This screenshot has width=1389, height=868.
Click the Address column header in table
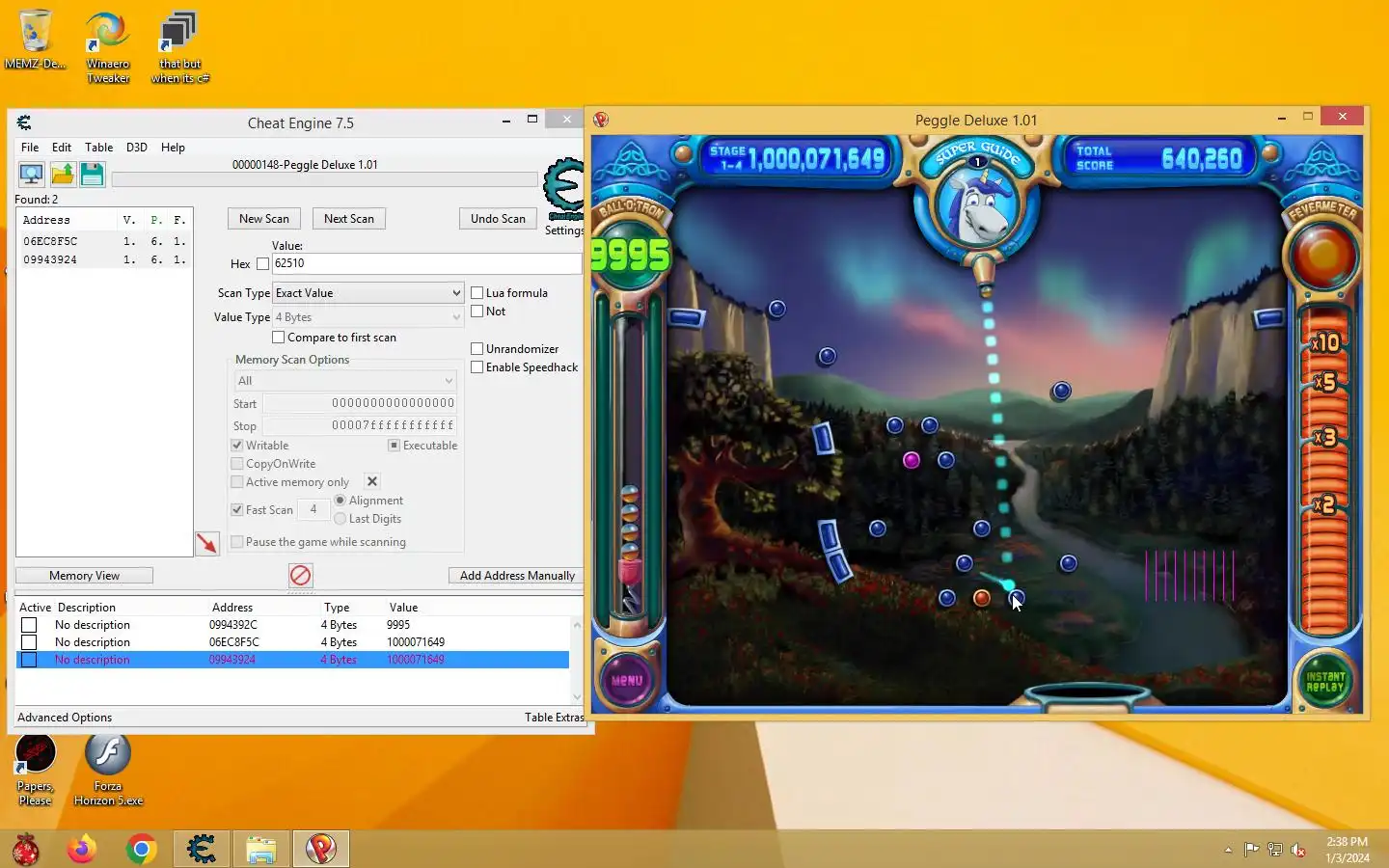point(232,608)
